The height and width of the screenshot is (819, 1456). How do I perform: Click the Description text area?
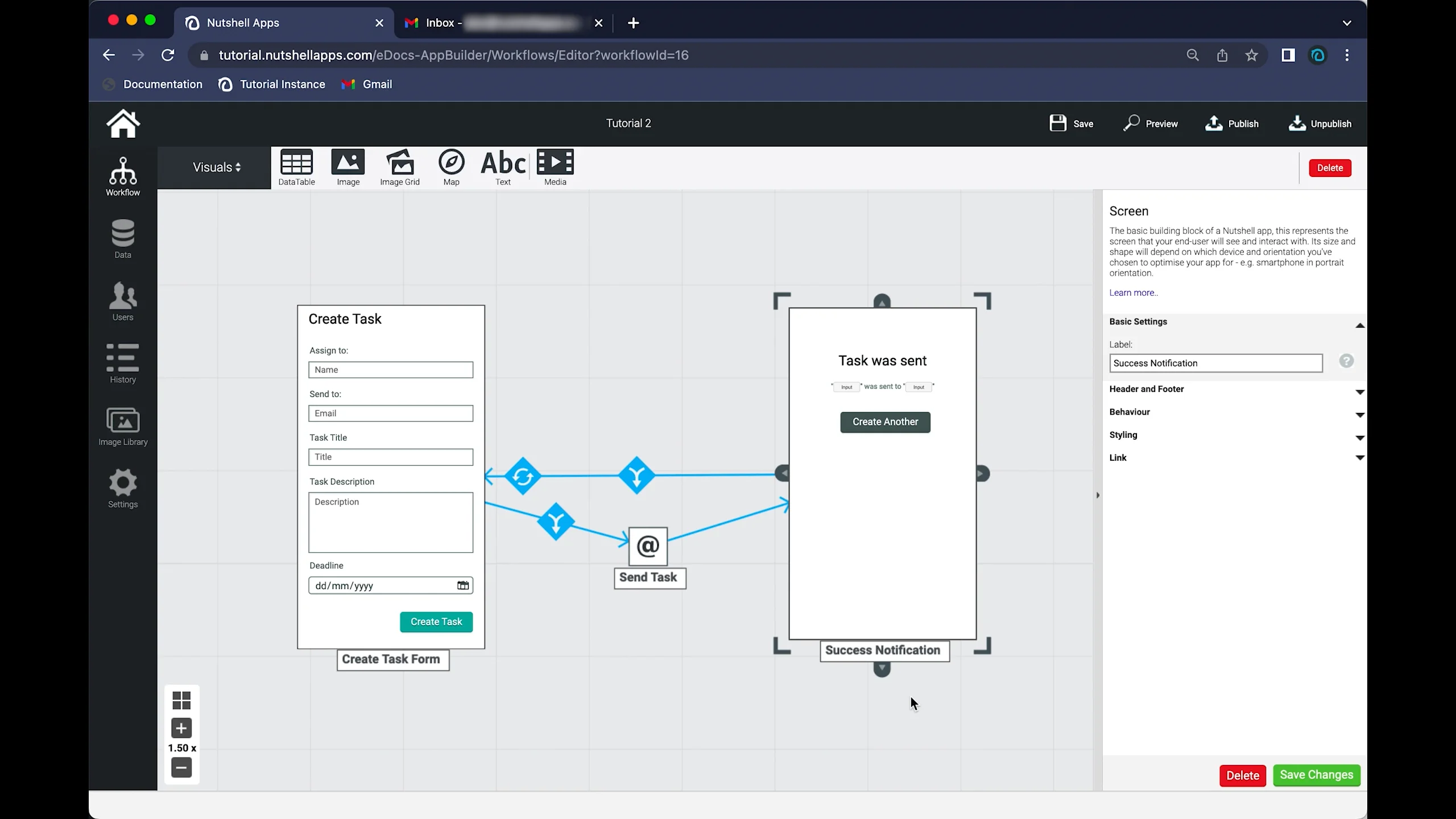point(391,523)
